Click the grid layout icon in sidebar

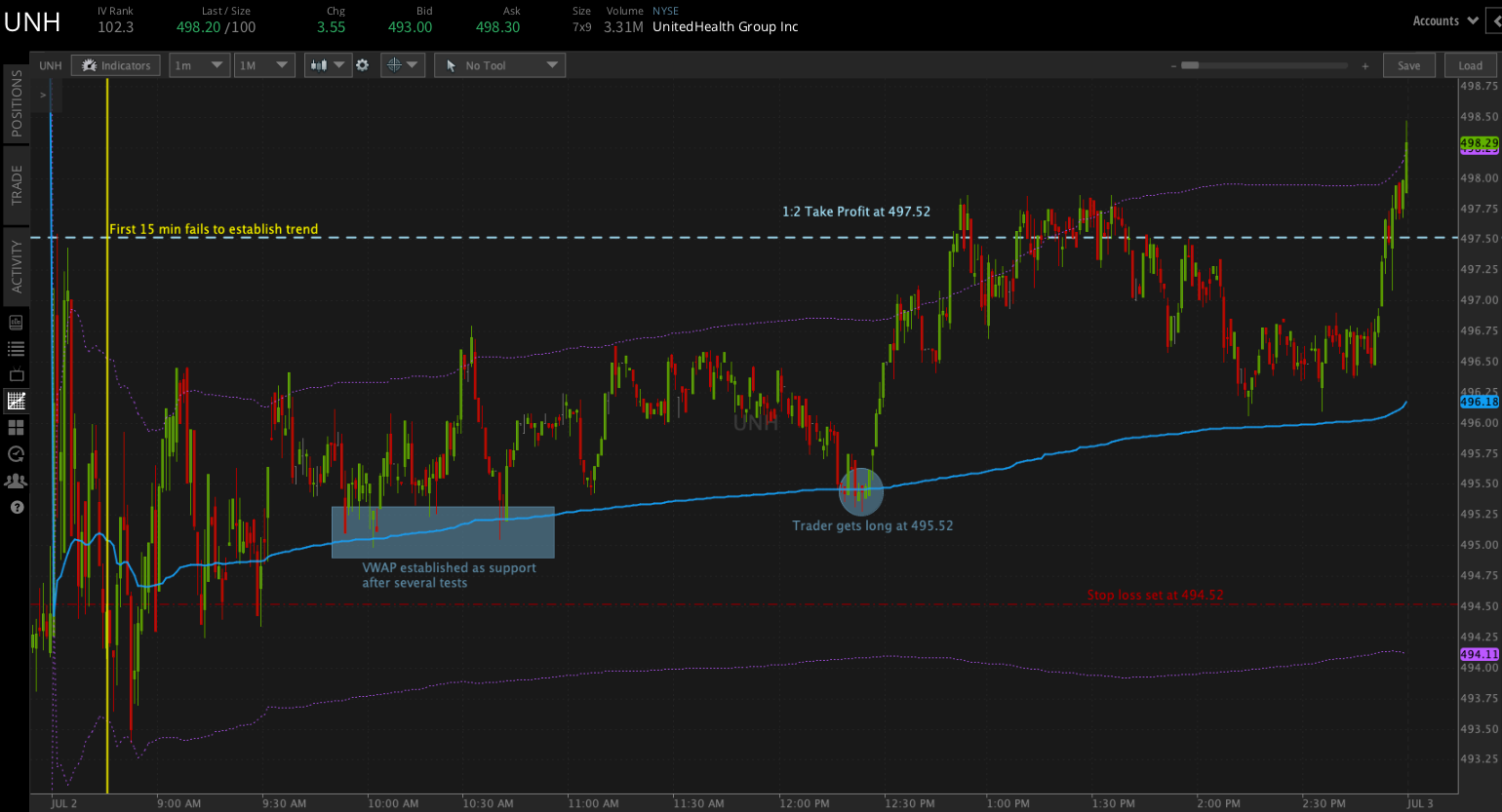(16, 427)
